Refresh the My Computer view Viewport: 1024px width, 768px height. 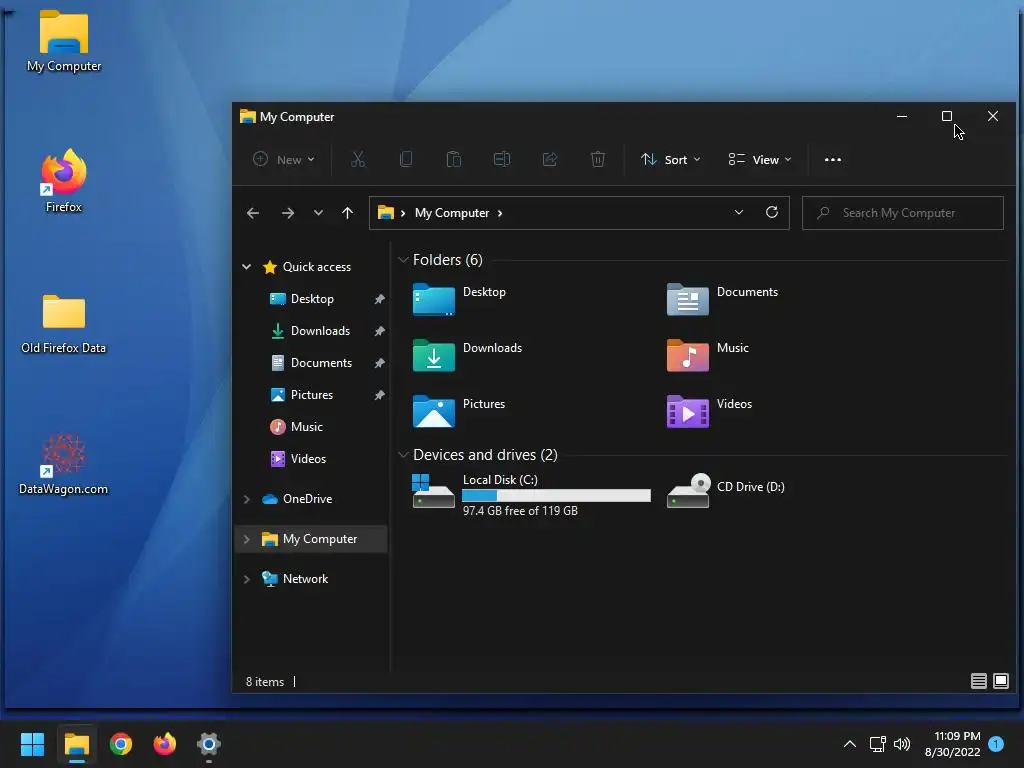click(x=772, y=212)
